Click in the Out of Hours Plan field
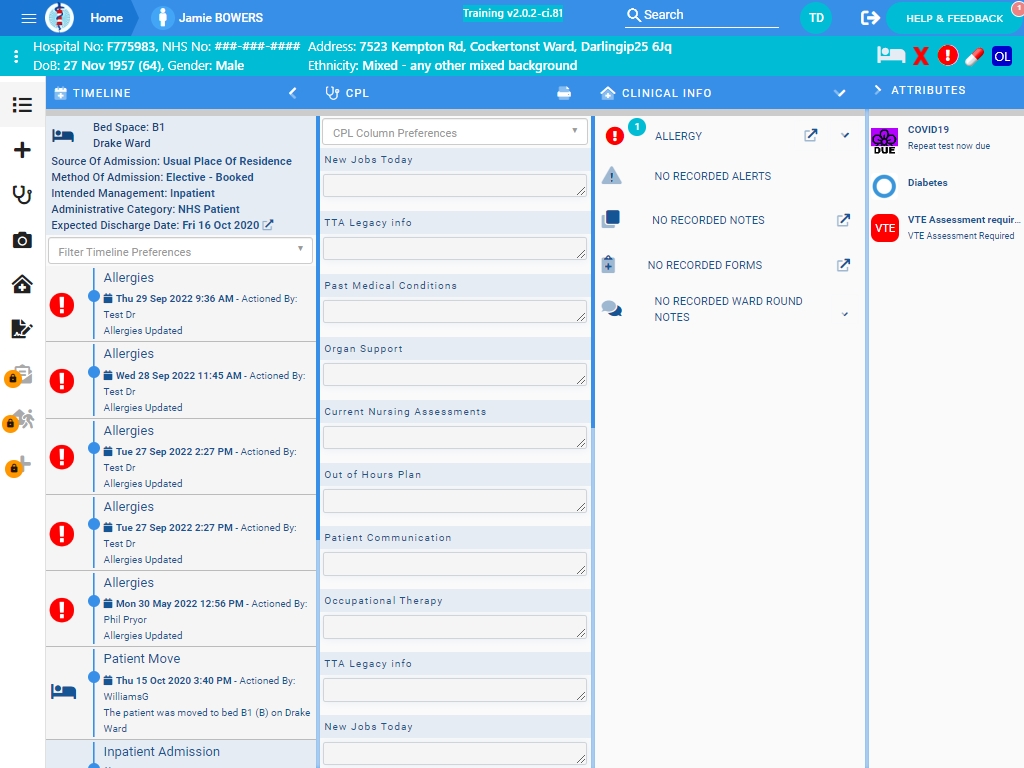This screenshot has width=1024, height=768. point(455,500)
